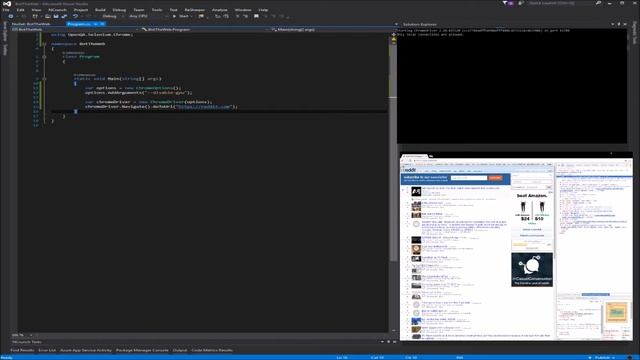Click the CasualConversation ad thumbnail in browser
This screenshot has height=360, width=640.
click(532, 269)
